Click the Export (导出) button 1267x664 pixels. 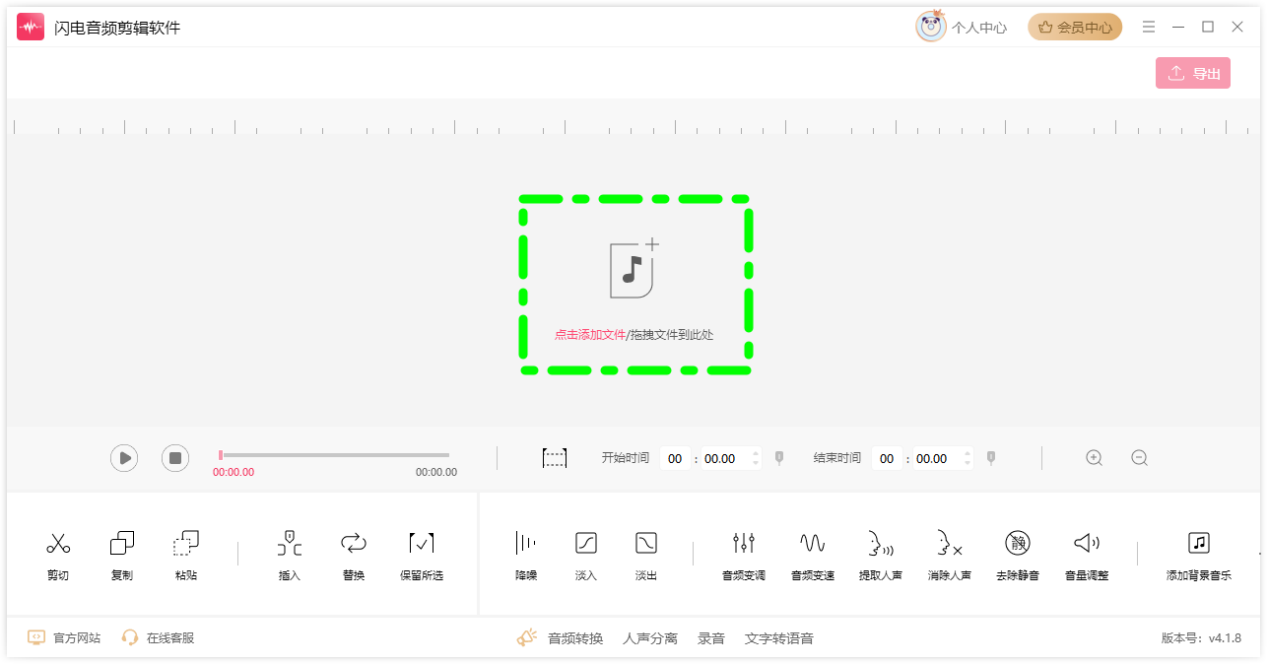1193,73
